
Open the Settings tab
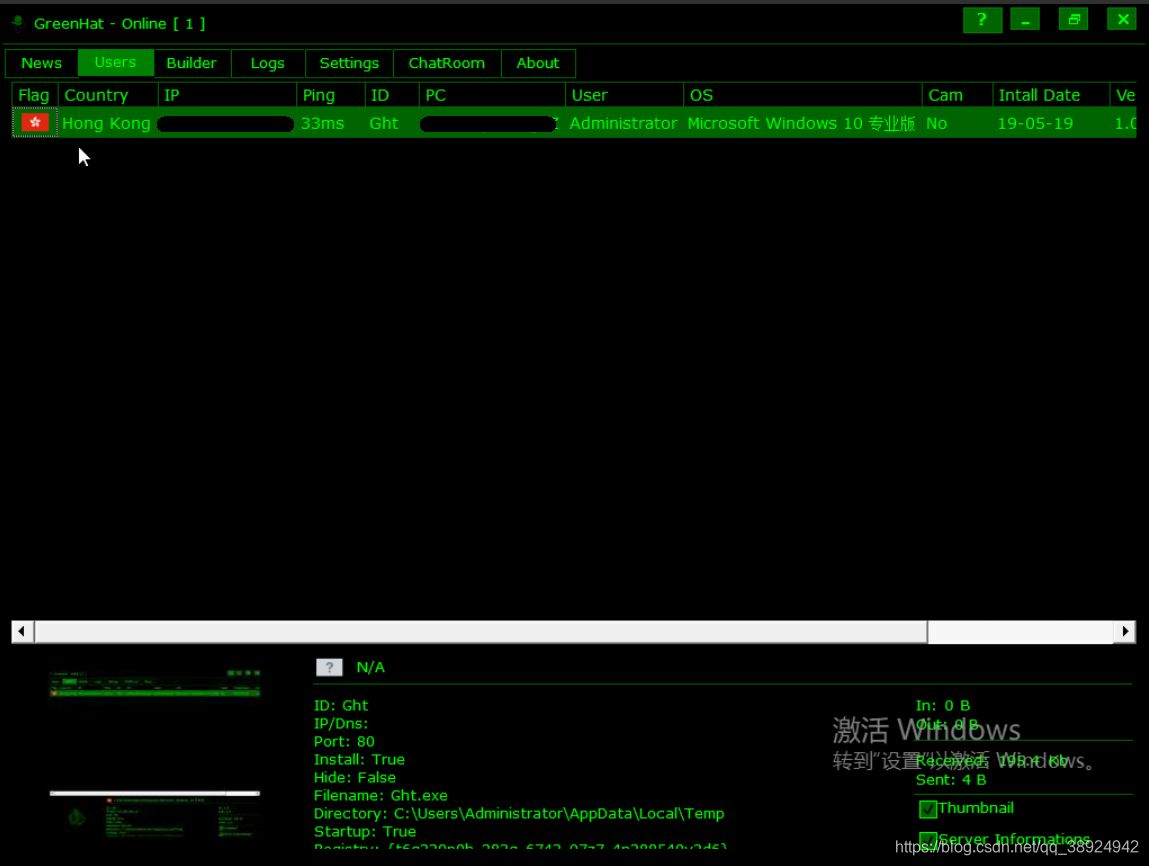coord(349,63)
